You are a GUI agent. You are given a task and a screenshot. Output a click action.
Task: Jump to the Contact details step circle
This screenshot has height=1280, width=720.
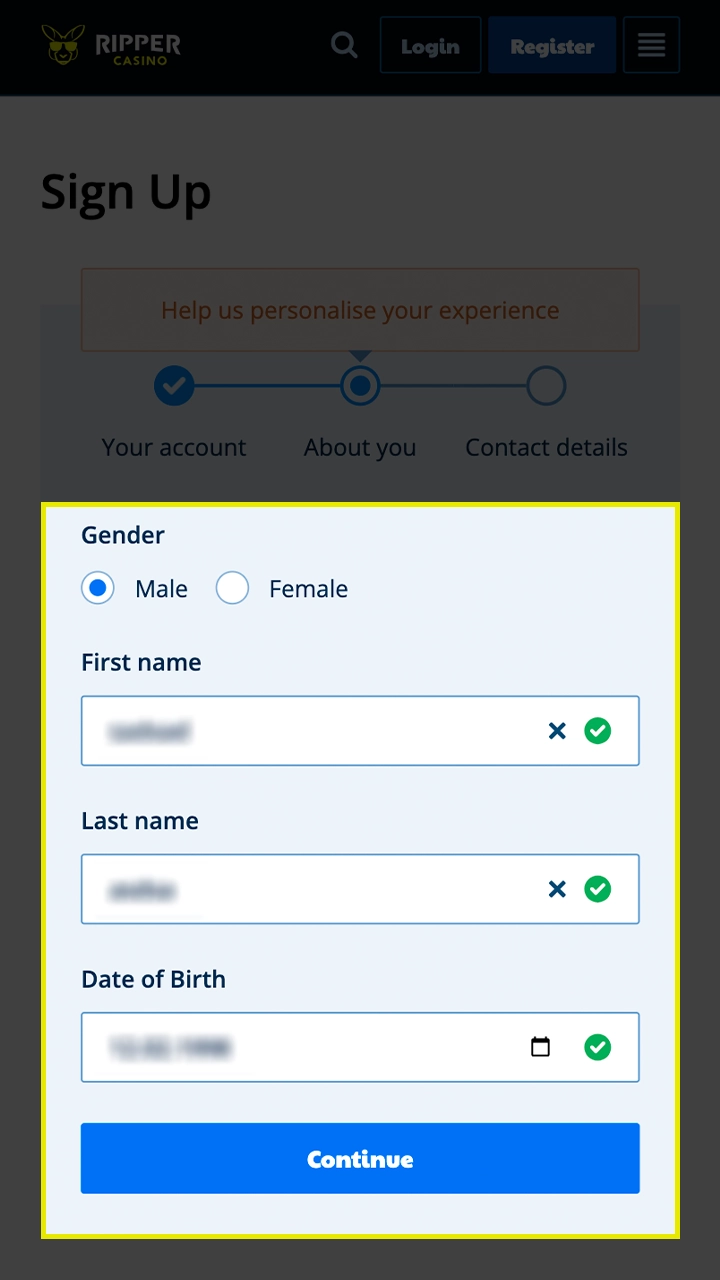pyautogui.click(x=546, y=385)
